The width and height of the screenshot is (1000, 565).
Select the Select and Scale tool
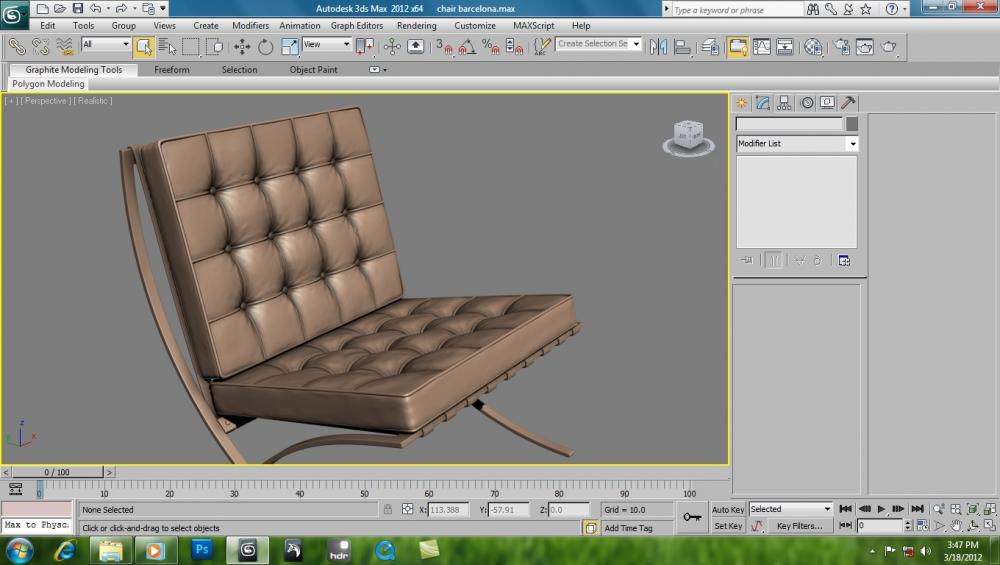coord(290,47)
